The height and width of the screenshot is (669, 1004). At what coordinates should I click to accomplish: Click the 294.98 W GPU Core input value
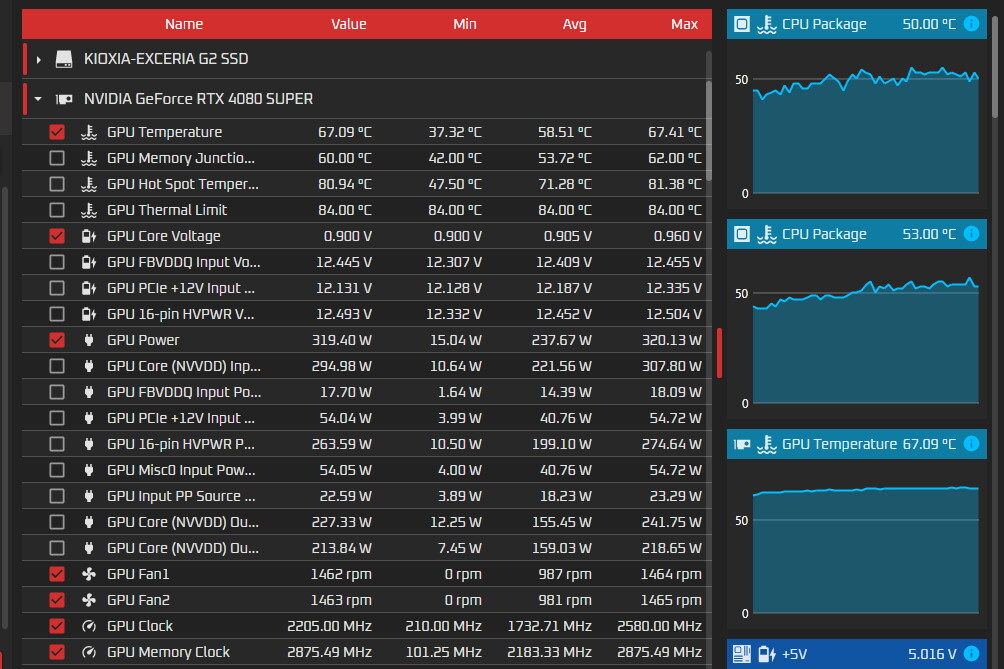[341, 366]
